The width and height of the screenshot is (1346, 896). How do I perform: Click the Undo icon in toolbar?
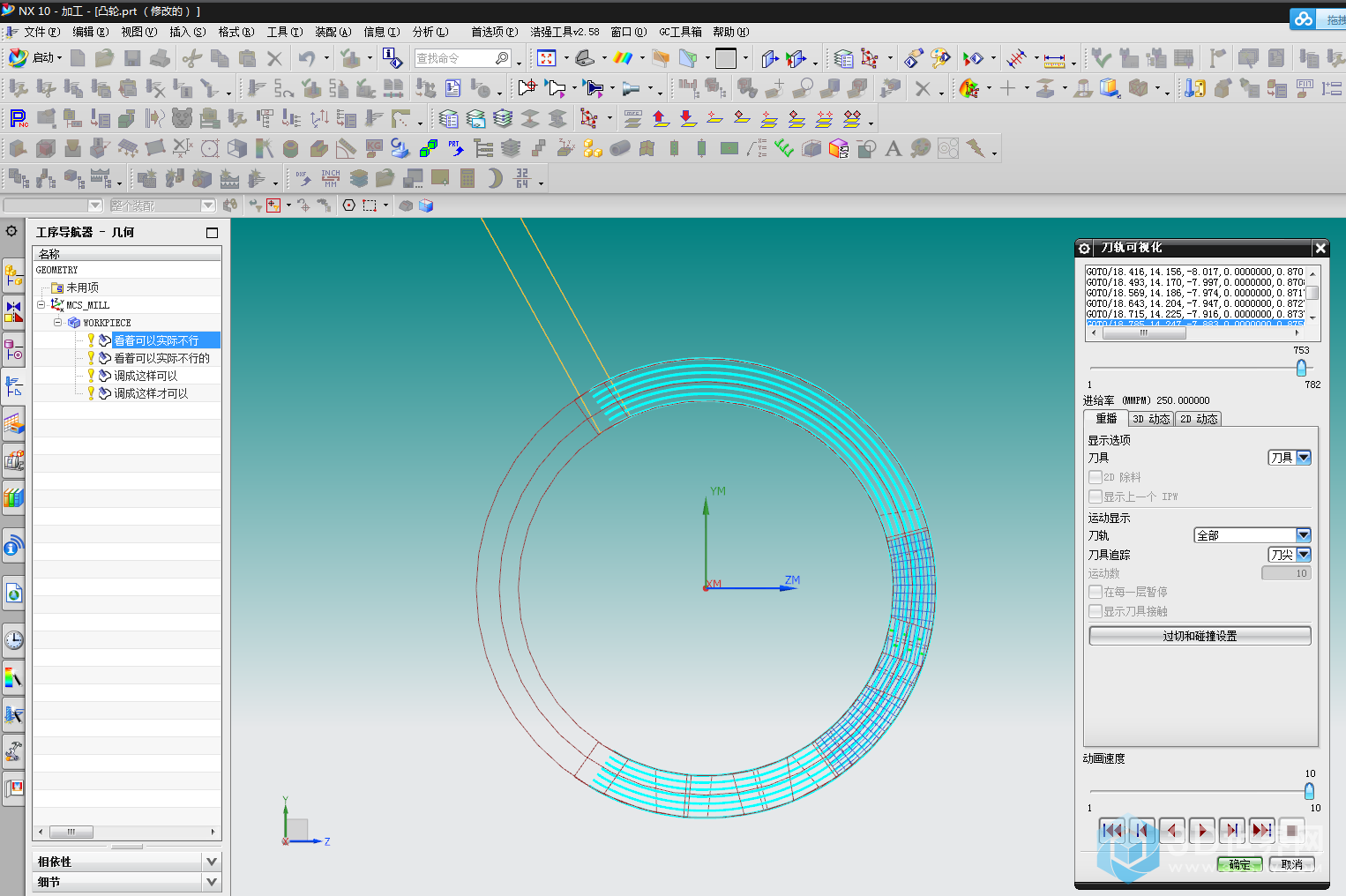pyautogui.click(x=306, y=58)
